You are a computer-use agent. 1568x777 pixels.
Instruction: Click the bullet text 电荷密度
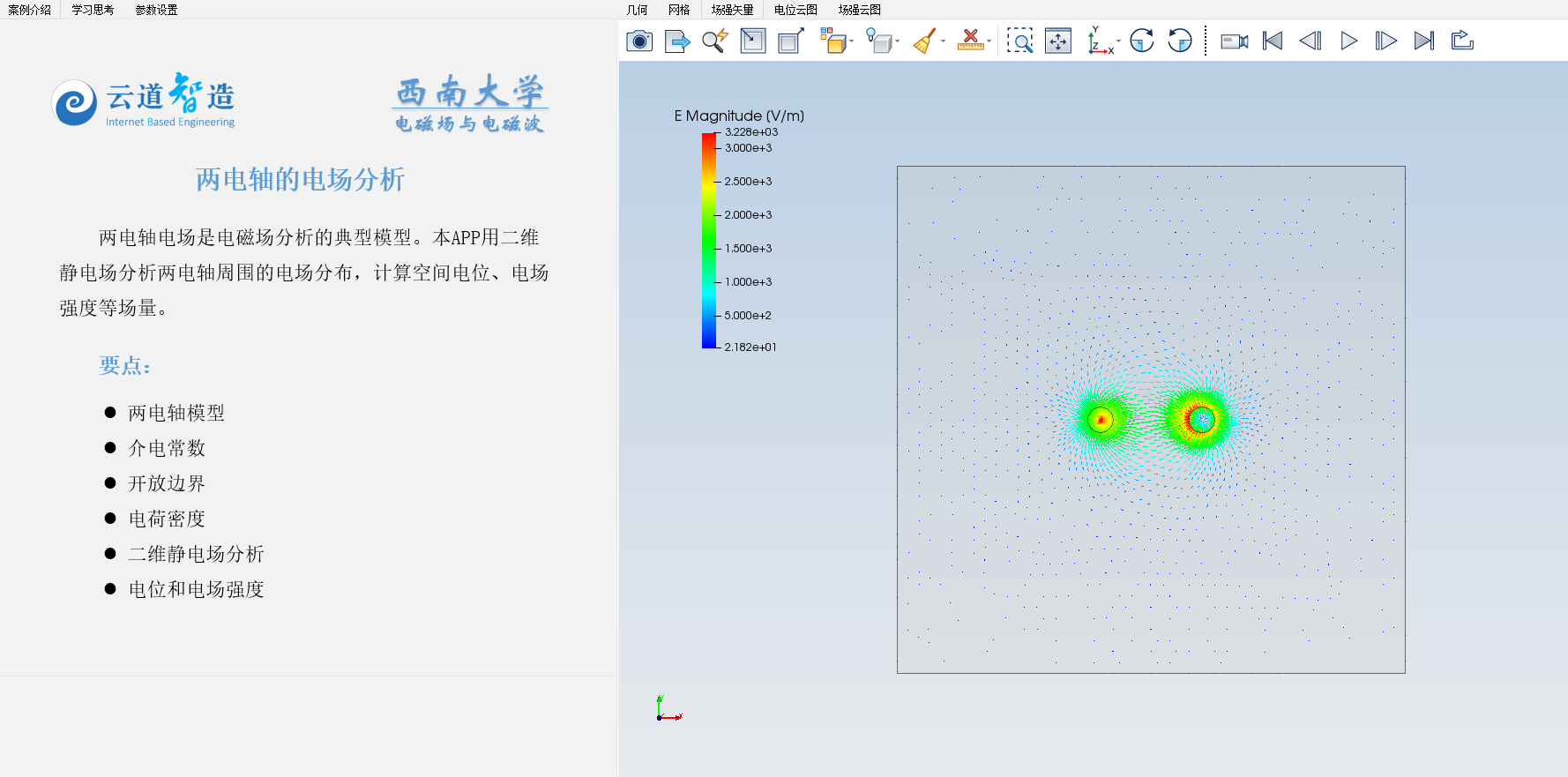coord(167,519)
